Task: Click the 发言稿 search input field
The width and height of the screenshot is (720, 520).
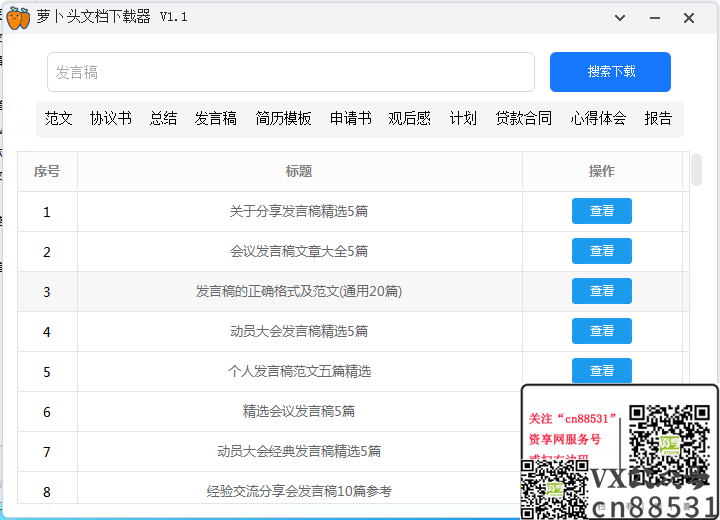Action: [x=290, y=72]
